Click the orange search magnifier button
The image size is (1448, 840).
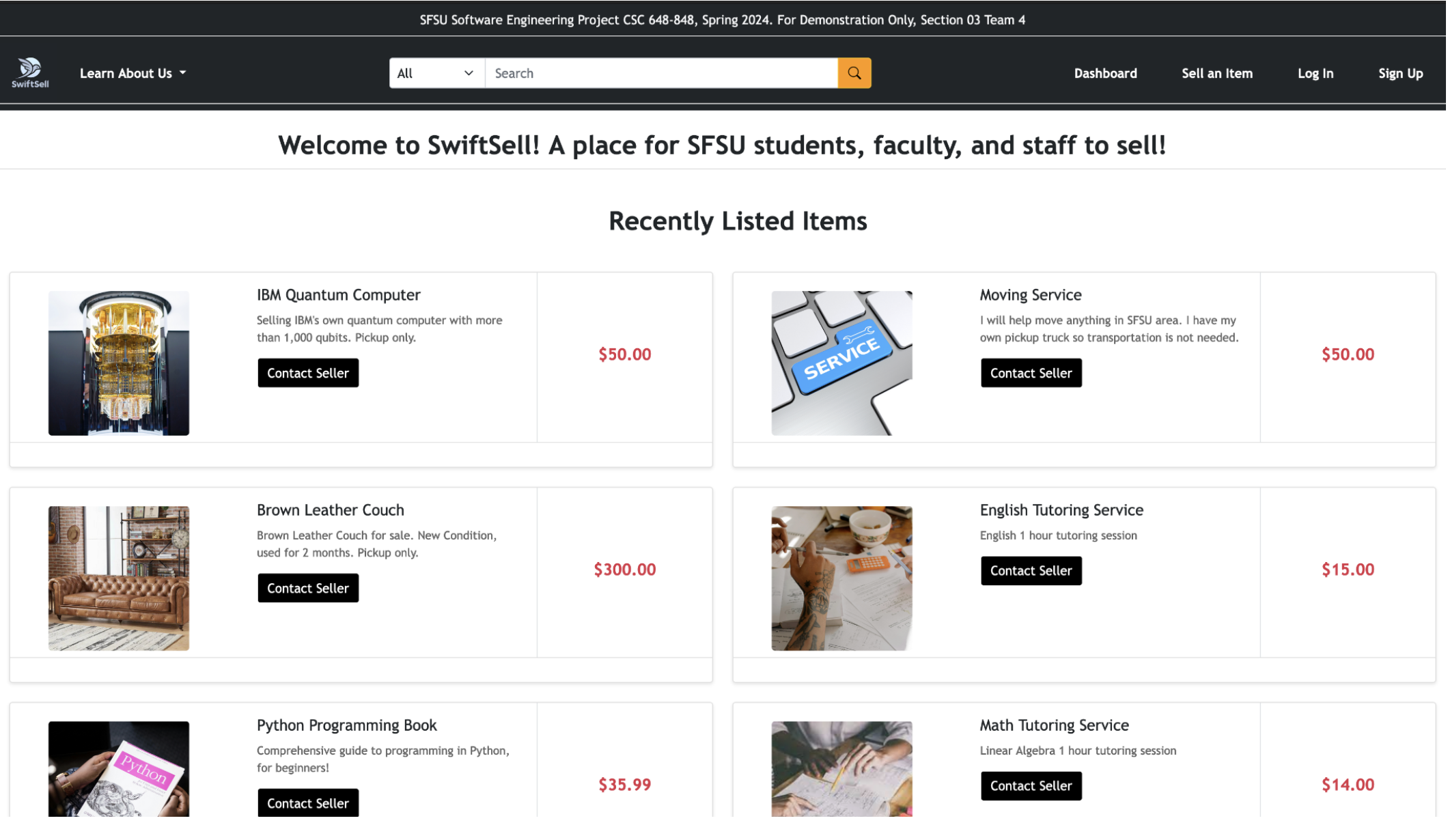(x=854, y=73)
